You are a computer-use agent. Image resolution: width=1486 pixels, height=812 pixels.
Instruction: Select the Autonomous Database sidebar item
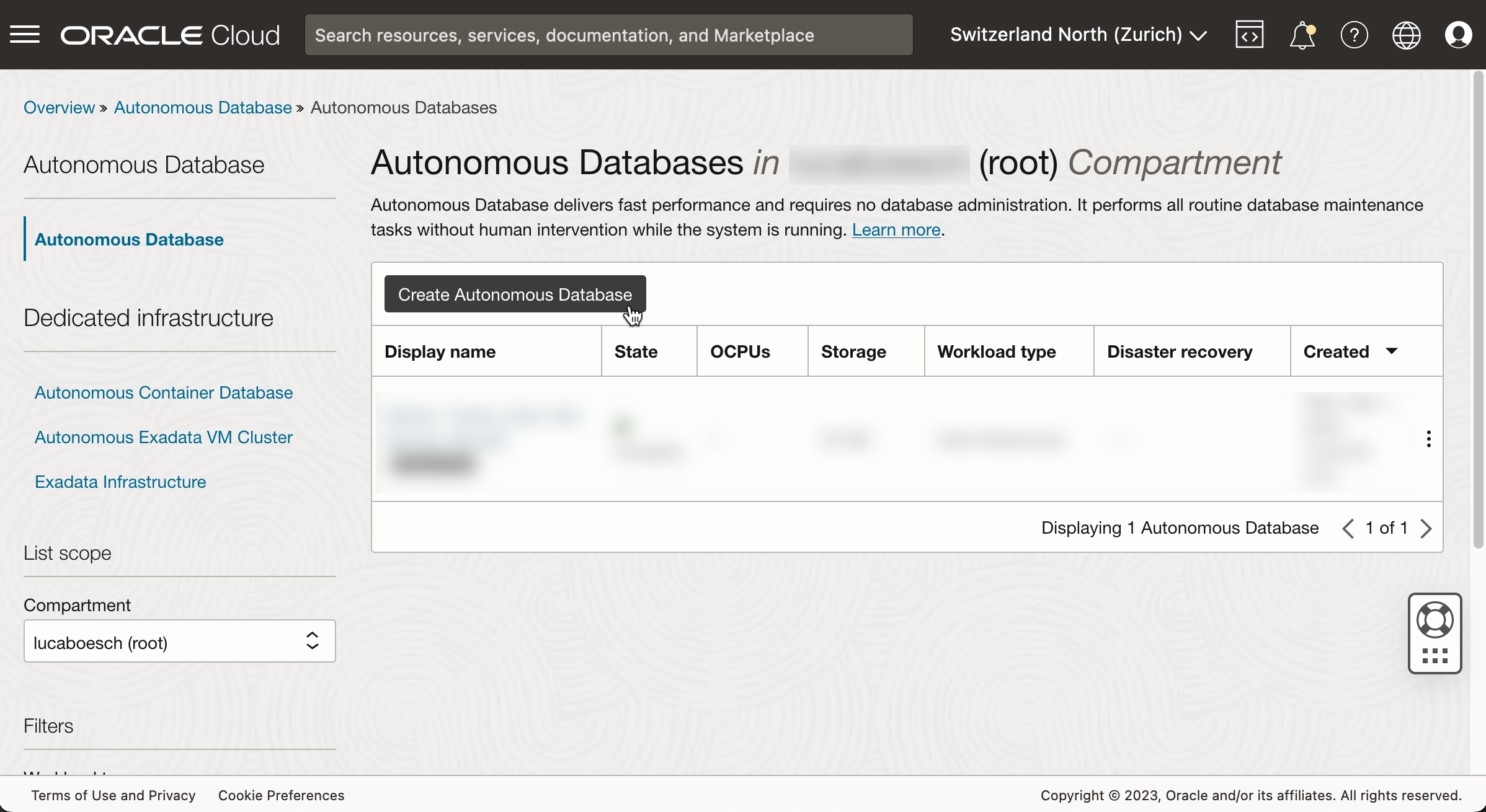[129, 240]
